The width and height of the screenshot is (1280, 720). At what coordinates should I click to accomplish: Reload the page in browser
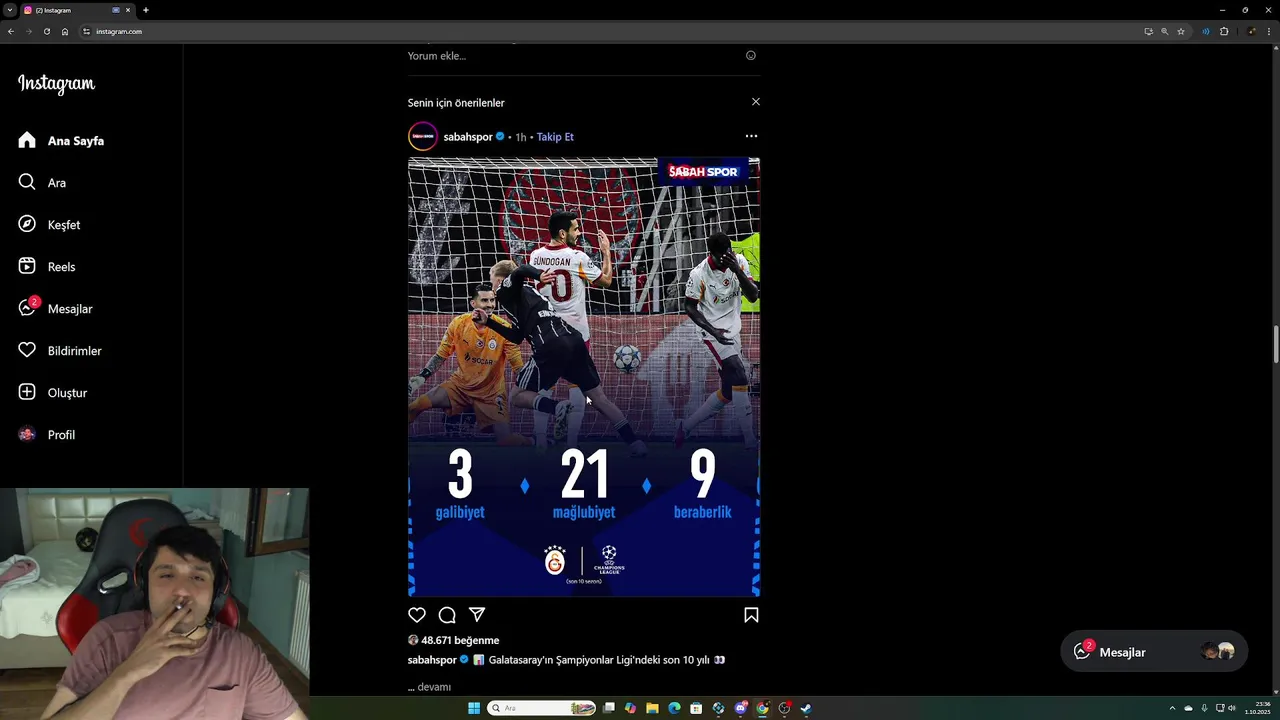(x=46, y=31)
